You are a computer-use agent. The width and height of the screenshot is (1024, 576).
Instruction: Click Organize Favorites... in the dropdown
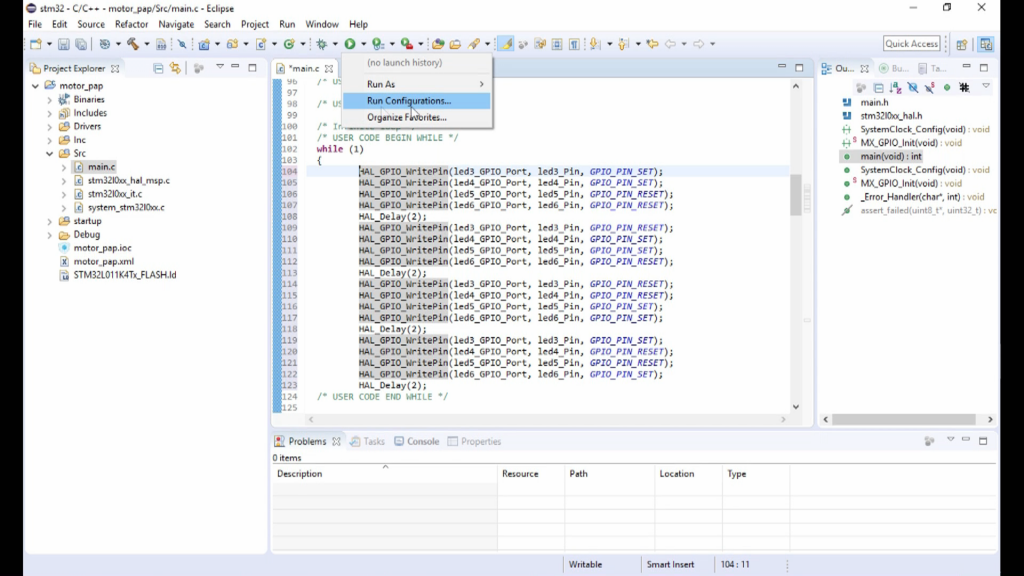(406, 118)
